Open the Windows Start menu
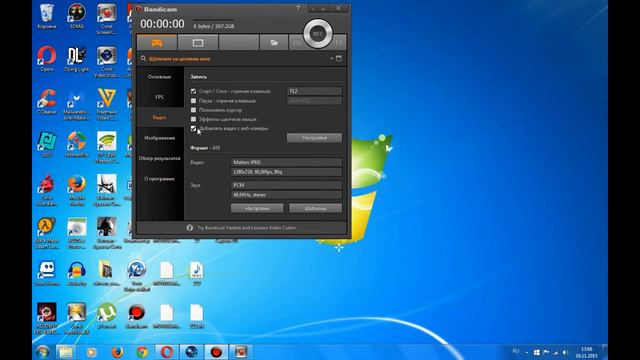Viewport: 640px width, 360px height. (42, 352)
